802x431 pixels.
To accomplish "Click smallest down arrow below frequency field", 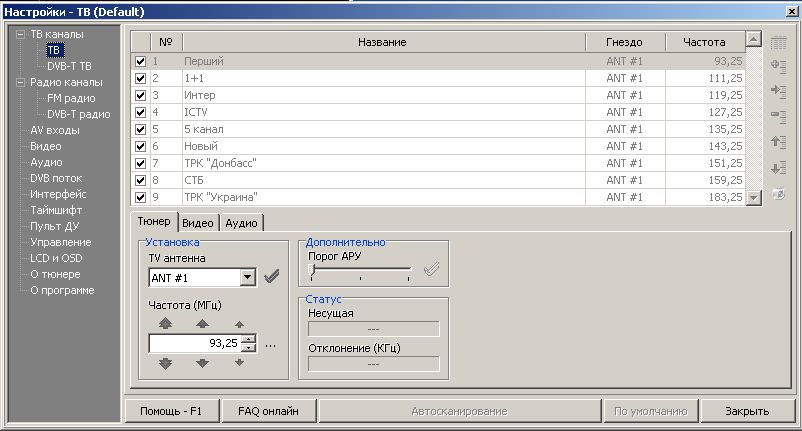I will 238,362.
